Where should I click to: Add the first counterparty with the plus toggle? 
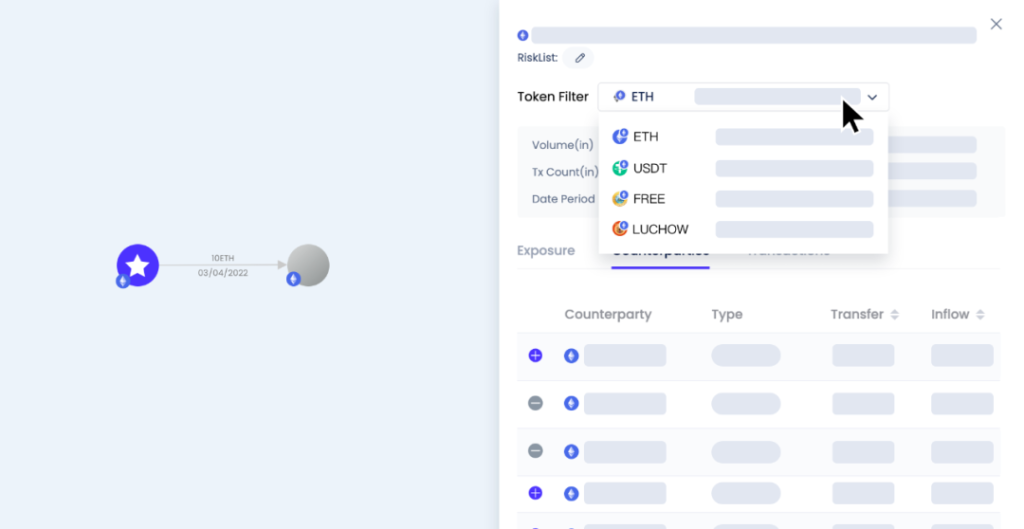(x=536, y=355)
